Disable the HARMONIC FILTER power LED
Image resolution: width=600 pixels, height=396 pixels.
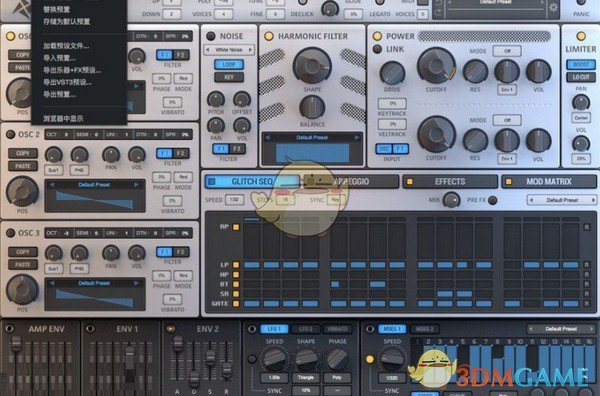[x=269, y=36]
